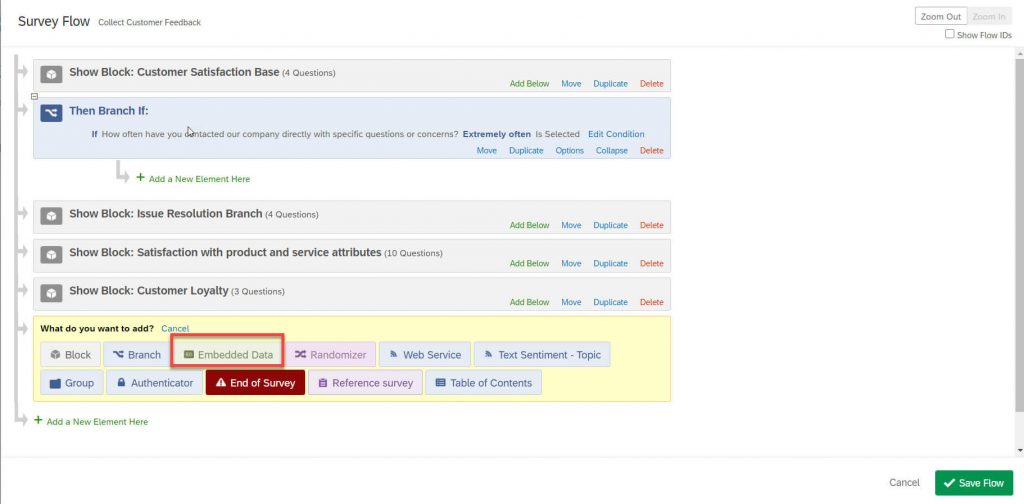
Task: Click the Then Branch If title
Action: click(x=109, y=111)
